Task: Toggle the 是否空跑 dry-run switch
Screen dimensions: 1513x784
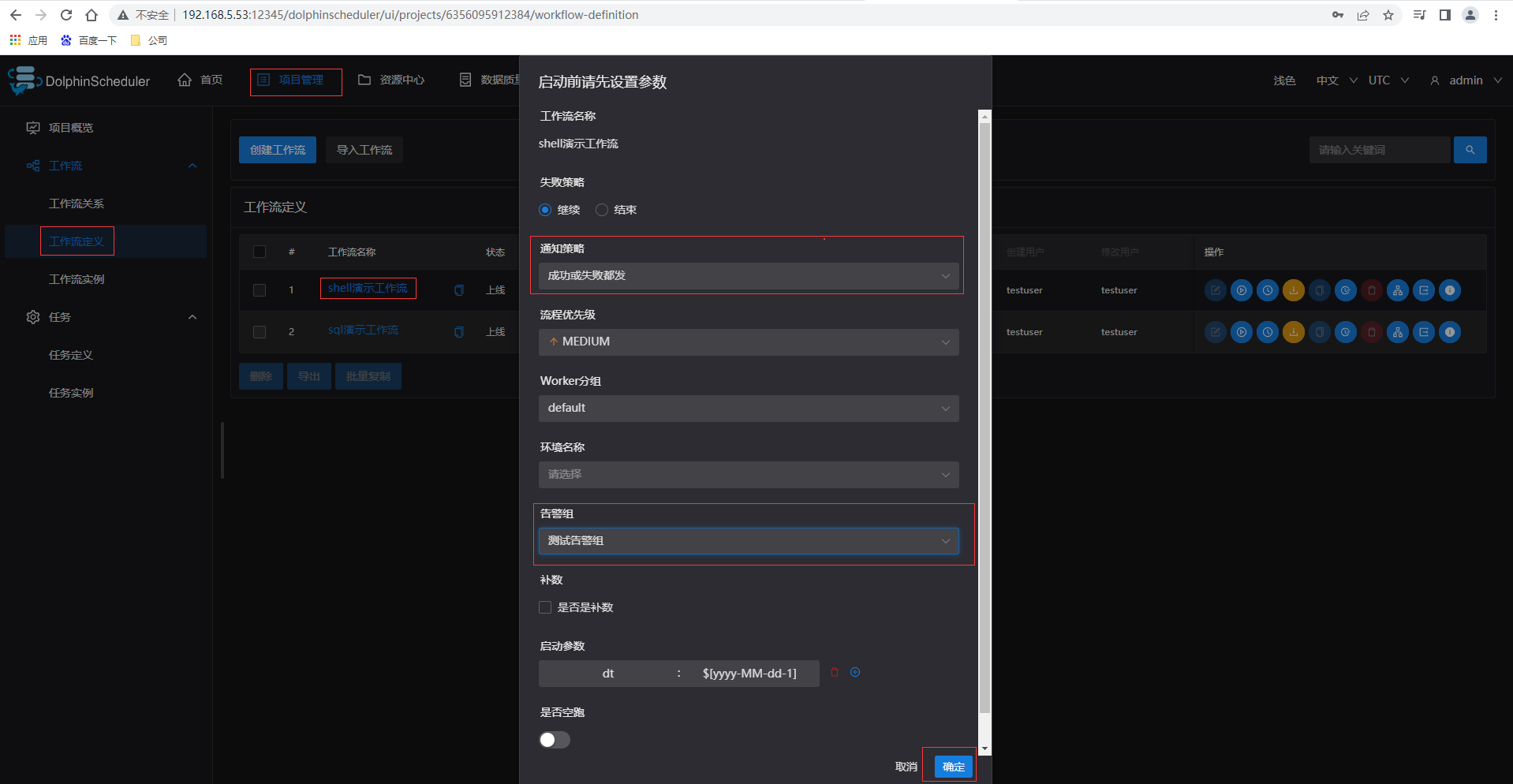Action: 555,740
